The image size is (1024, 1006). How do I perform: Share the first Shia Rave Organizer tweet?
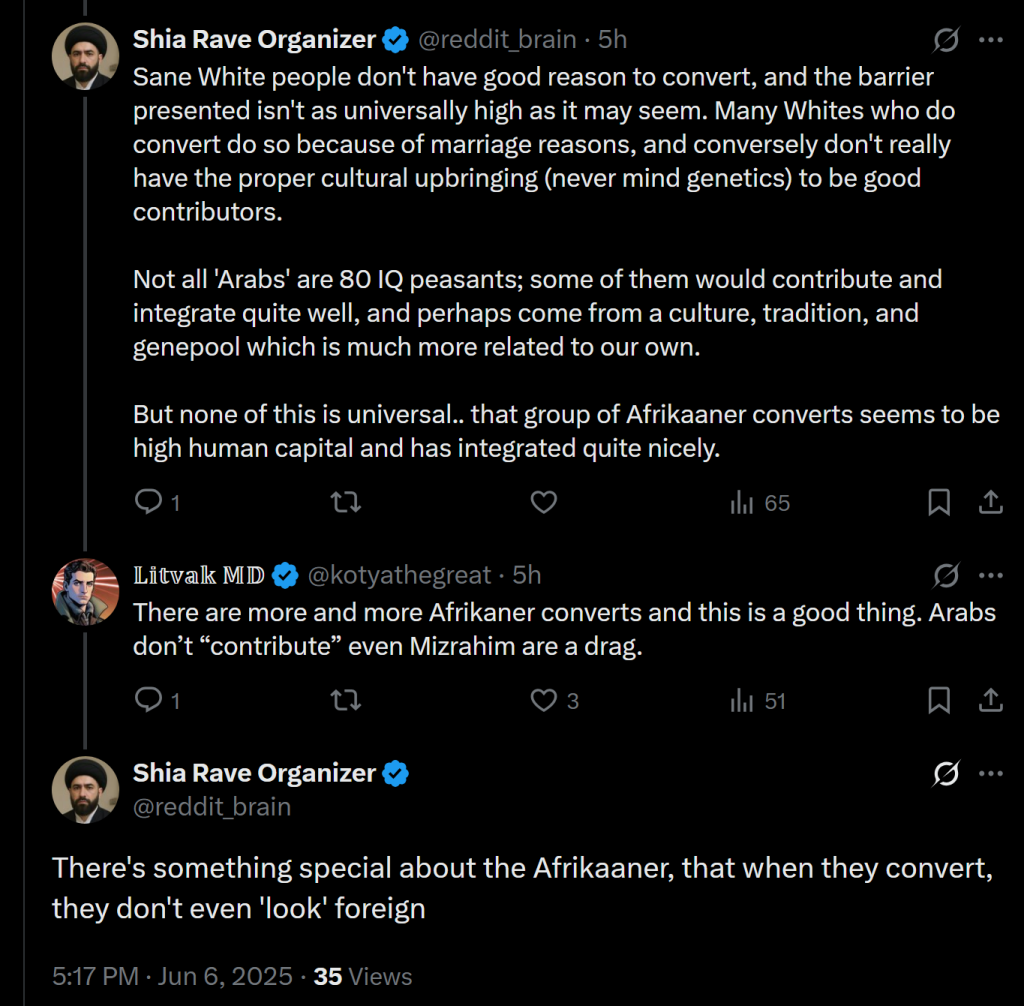coord(990,503)
